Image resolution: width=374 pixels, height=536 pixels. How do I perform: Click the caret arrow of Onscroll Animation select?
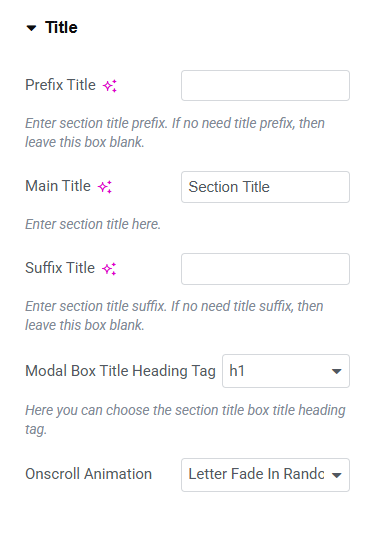point(337,475)
